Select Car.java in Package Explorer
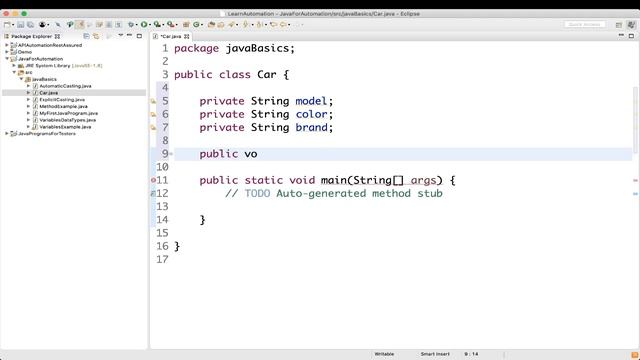 pos(49,93)
